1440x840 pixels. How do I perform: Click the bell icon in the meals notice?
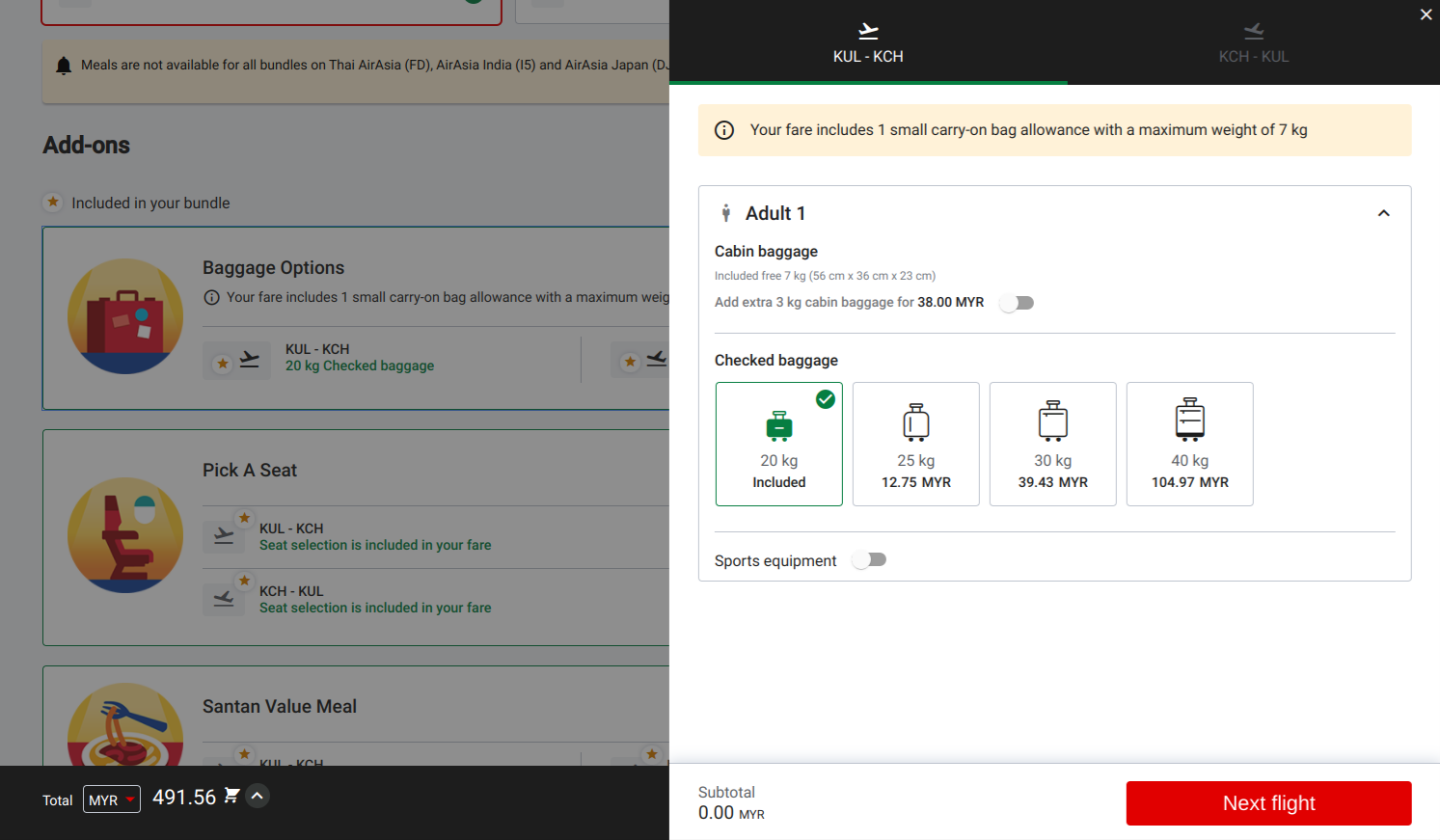(x=64, y=66)
